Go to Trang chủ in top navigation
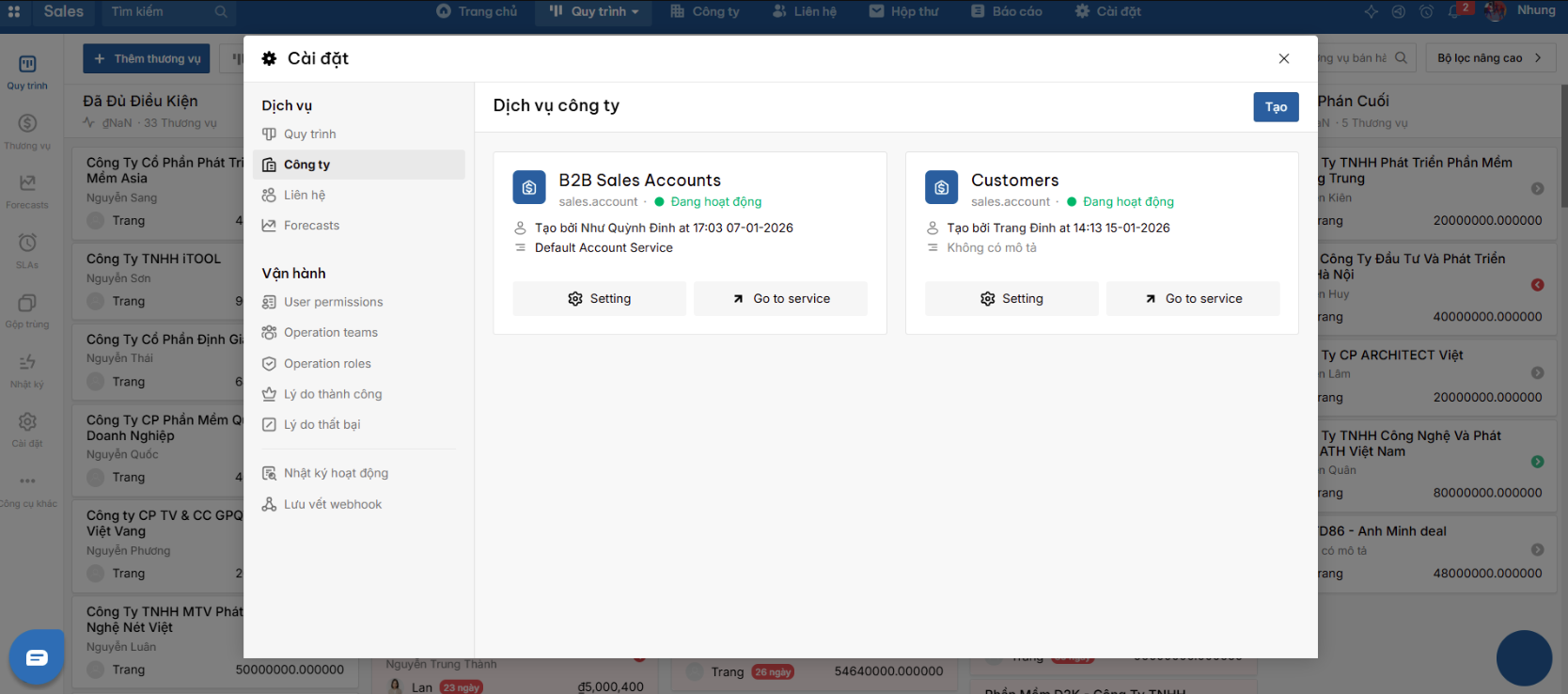 [477, 11]
